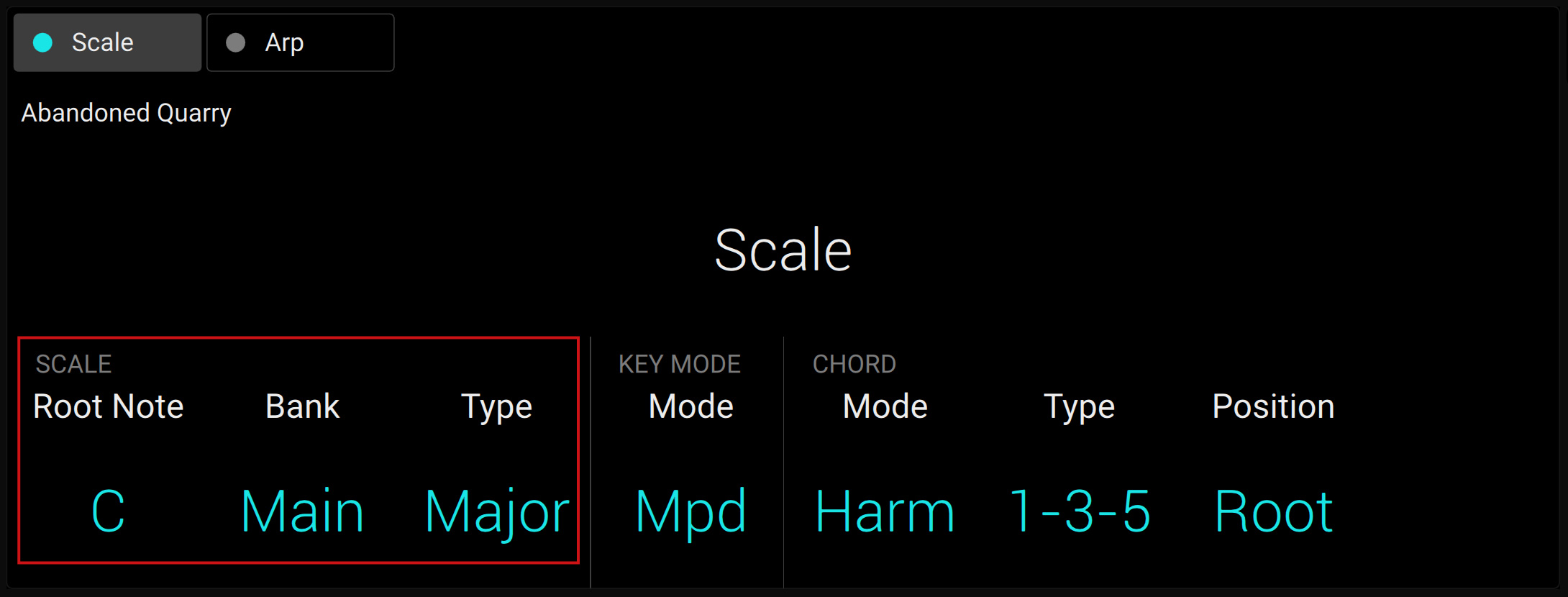Click the Abandoned Quarry preset name
Image resolution: width=1568 pixels, height=597 pixels.
pos(126,112)
